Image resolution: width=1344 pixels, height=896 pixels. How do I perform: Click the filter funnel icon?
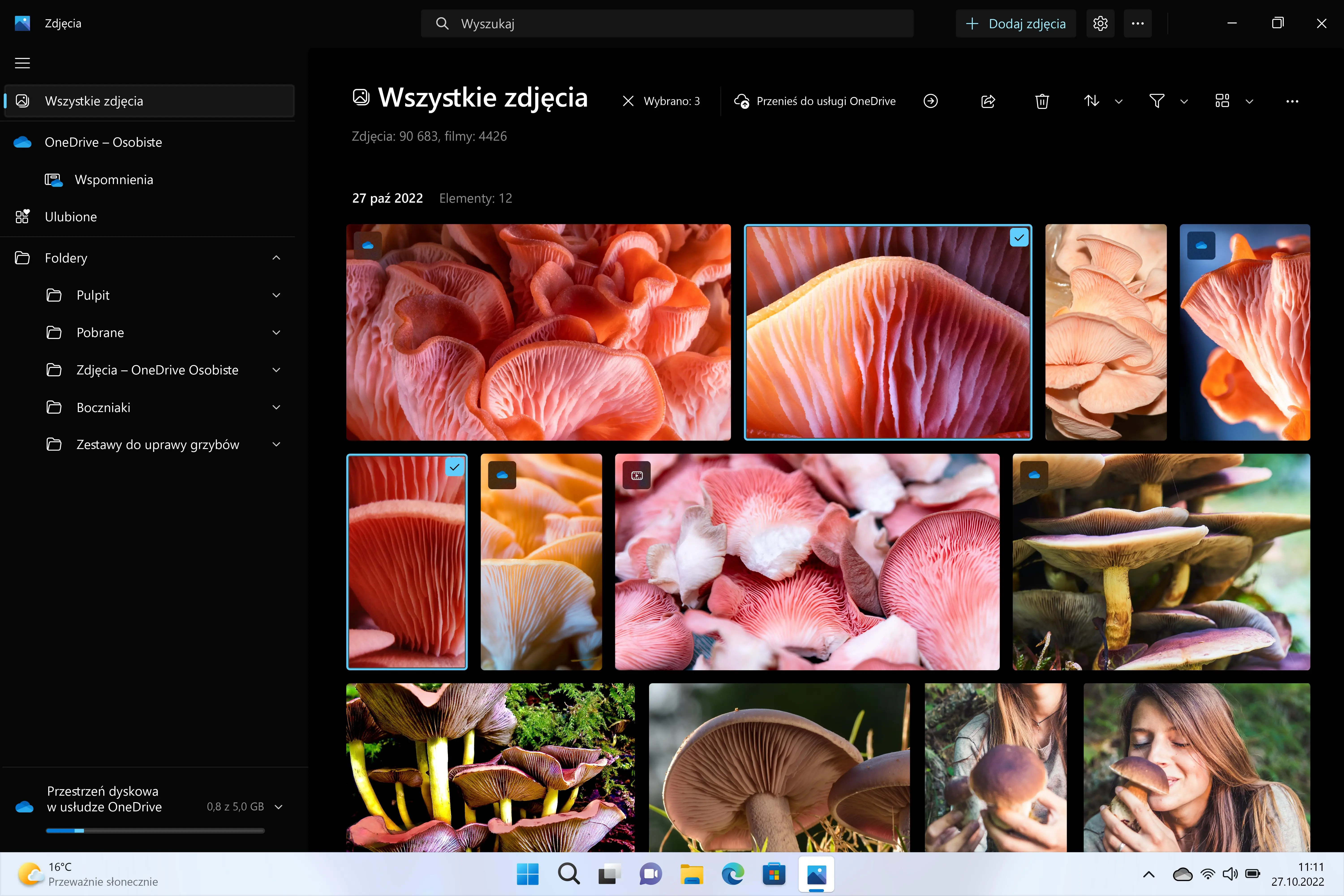(x=1157, y=101)
